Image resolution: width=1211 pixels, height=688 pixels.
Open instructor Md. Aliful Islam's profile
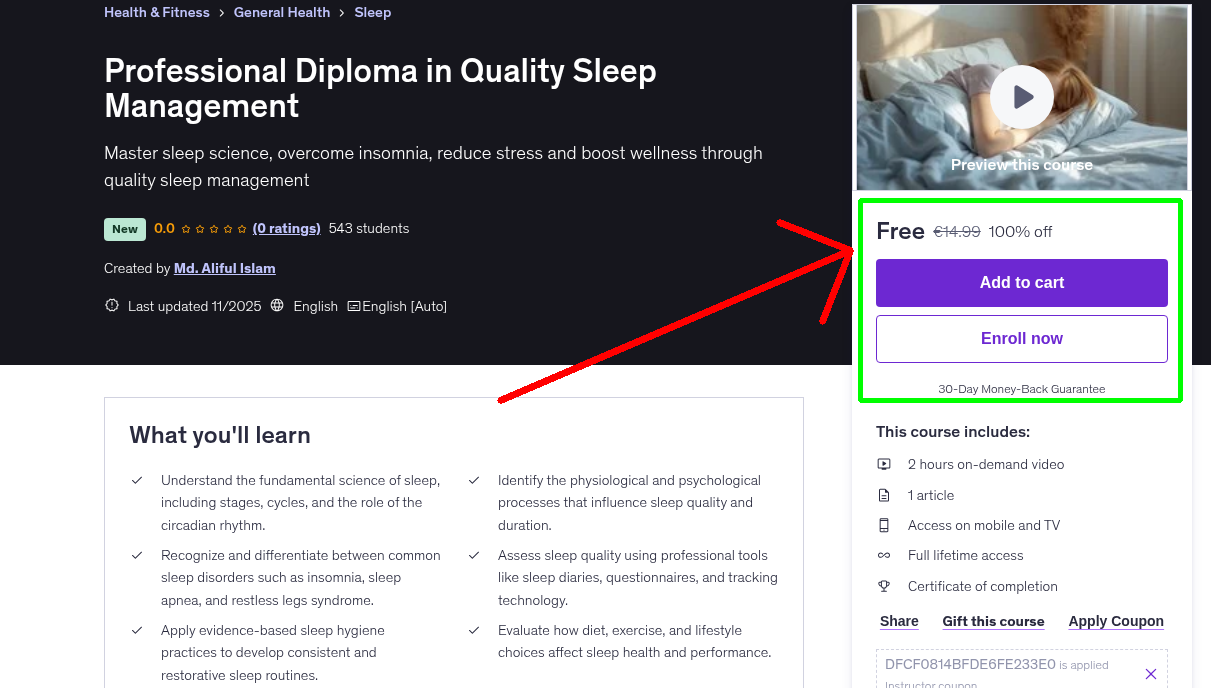pos(224,268)
